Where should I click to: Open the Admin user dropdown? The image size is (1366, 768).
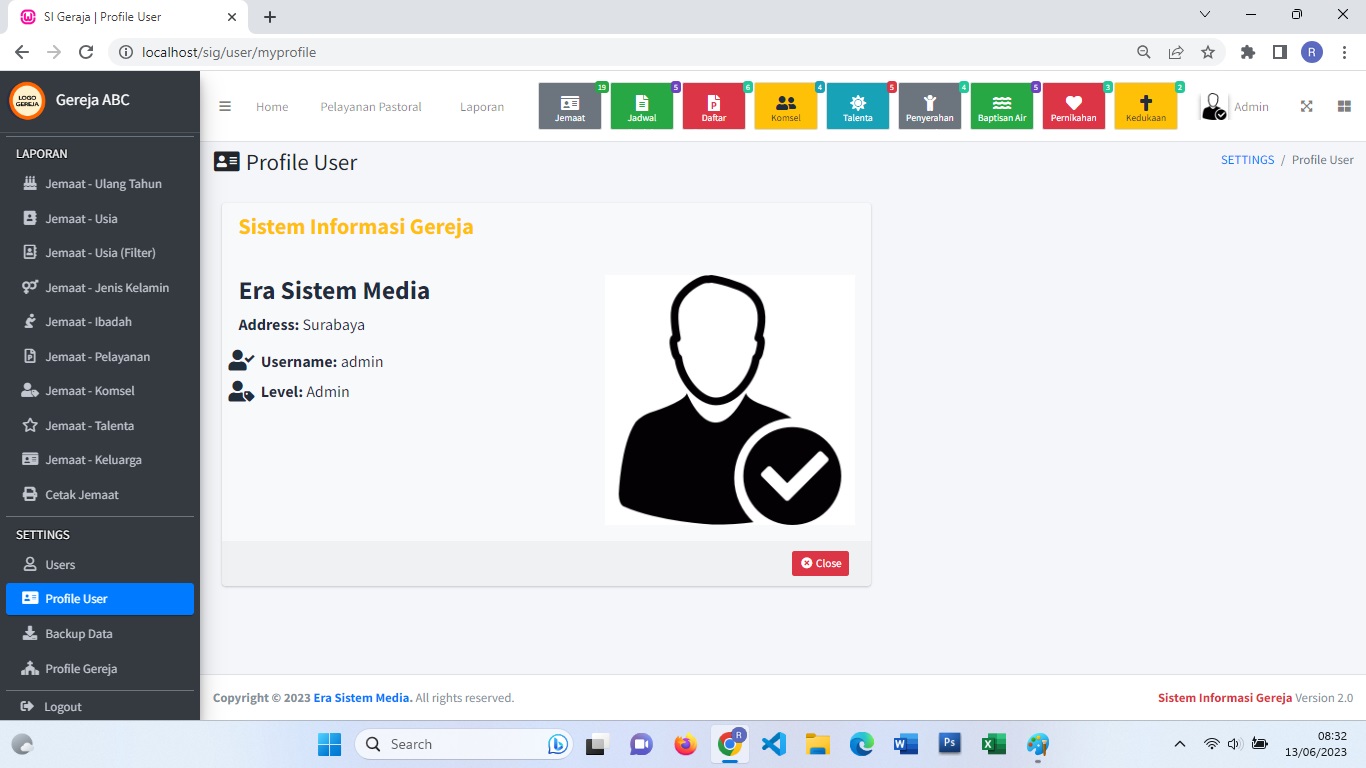[1236, 107]
